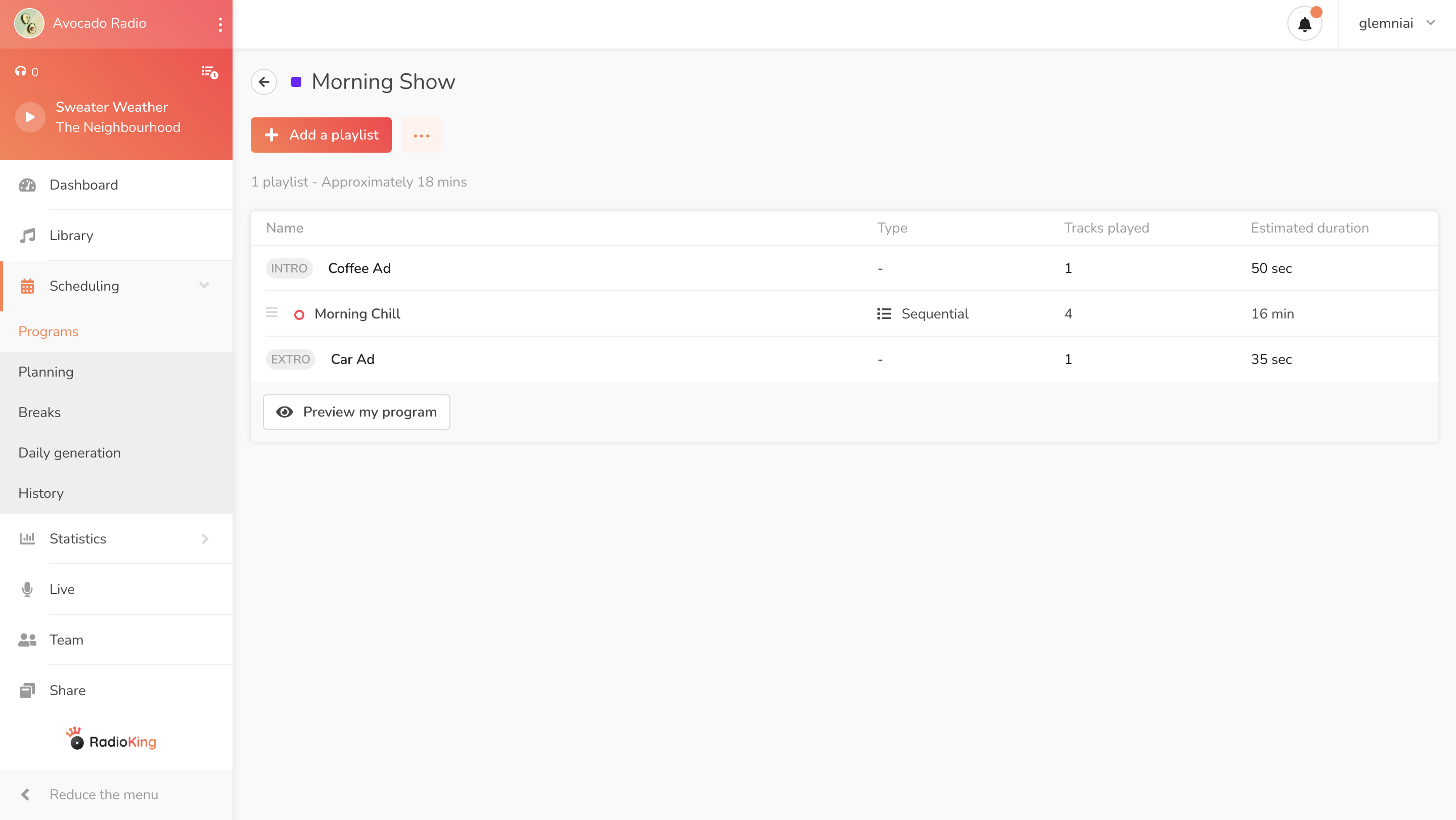Click the Dashboard gauge icon

pos(27,185)
